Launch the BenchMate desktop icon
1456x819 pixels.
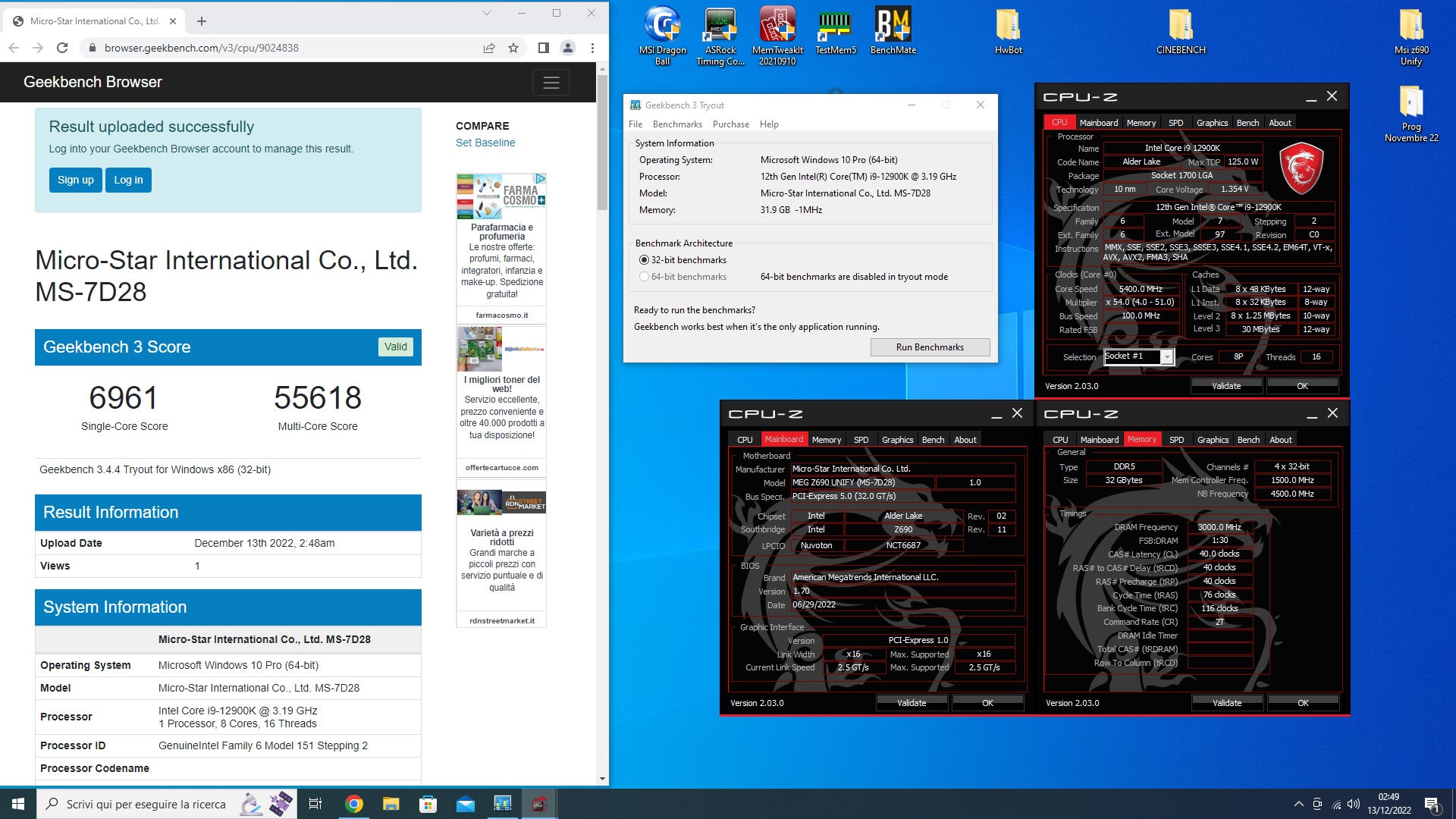(x=893, y=30)
